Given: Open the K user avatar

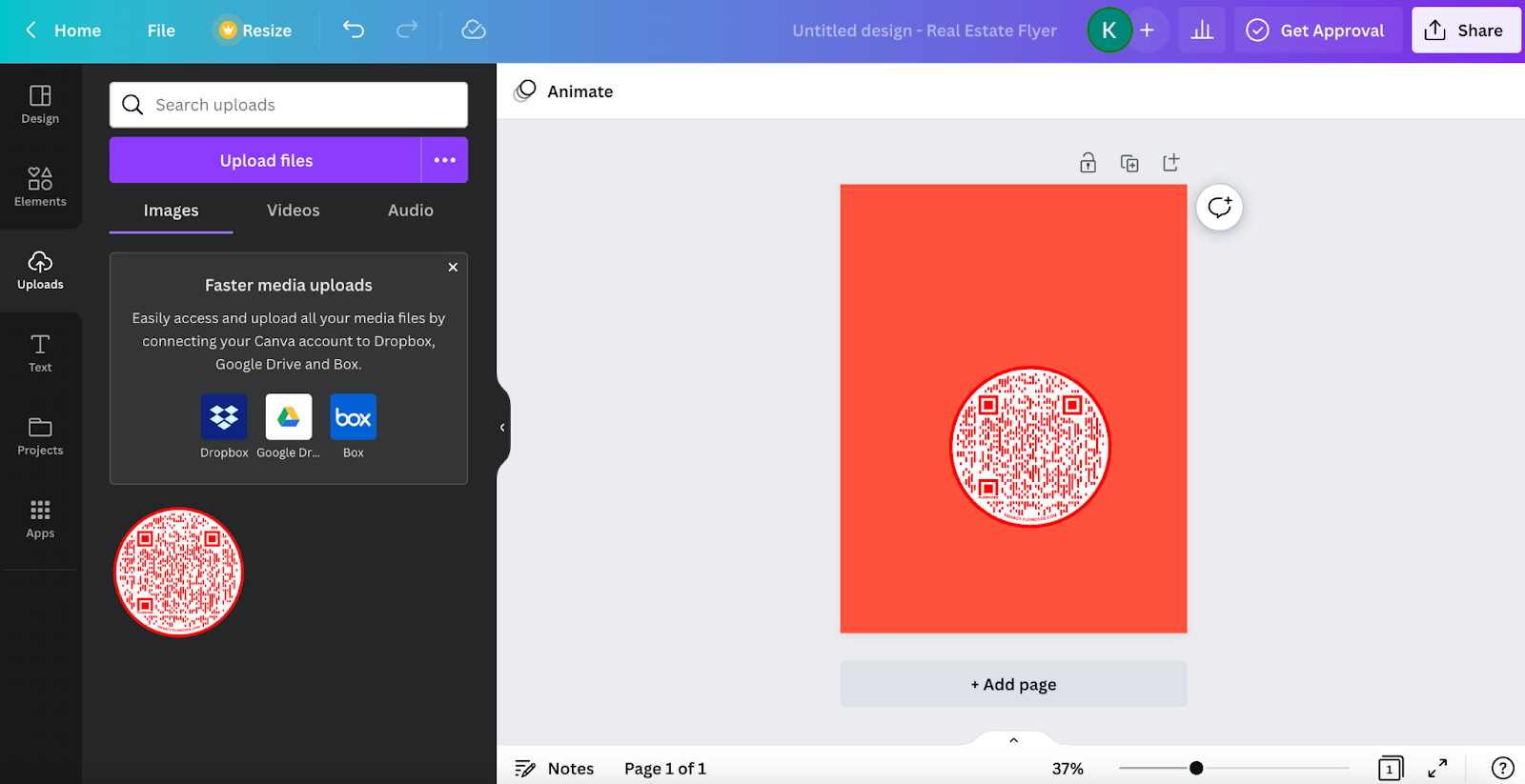Looking at the screenshot, I should click(1109, 30).
